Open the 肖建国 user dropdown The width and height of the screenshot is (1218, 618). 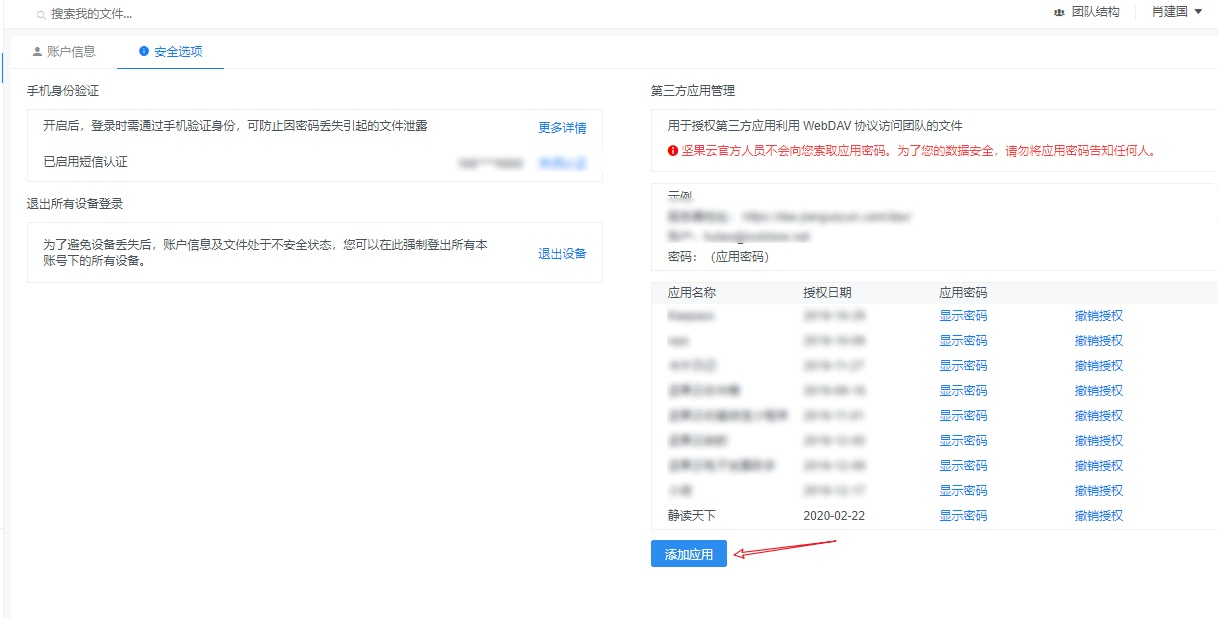(1176, 12)
